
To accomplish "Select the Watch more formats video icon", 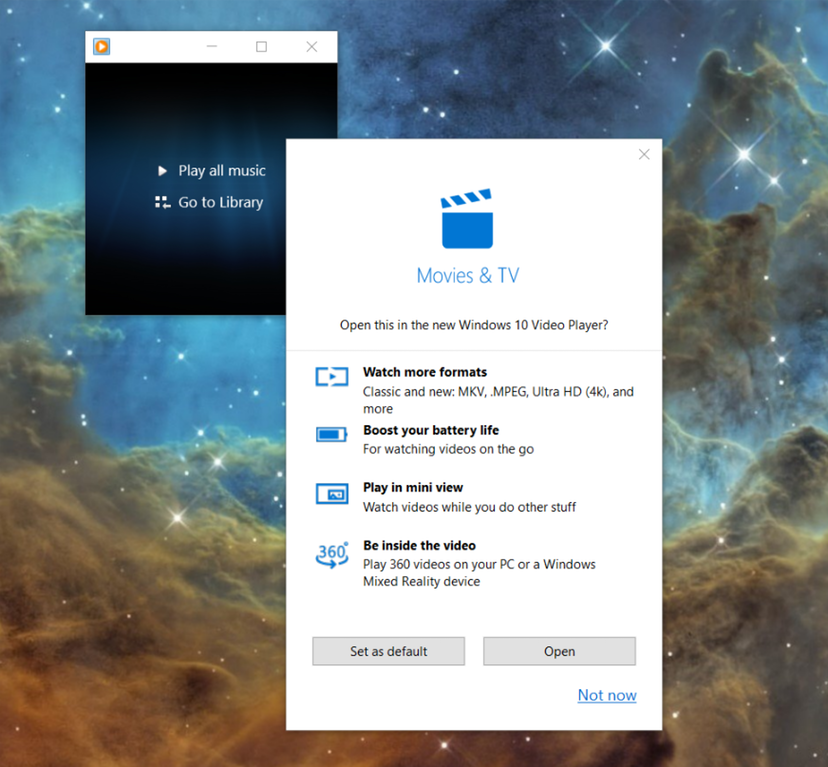I will pos(331,377).
